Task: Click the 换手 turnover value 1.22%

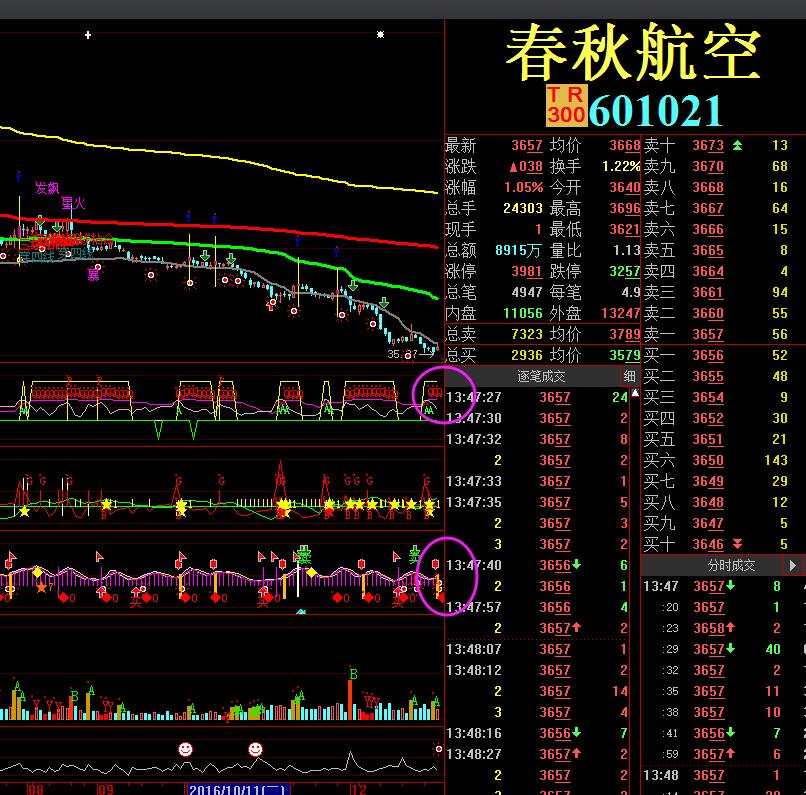Action: (621, 167)
